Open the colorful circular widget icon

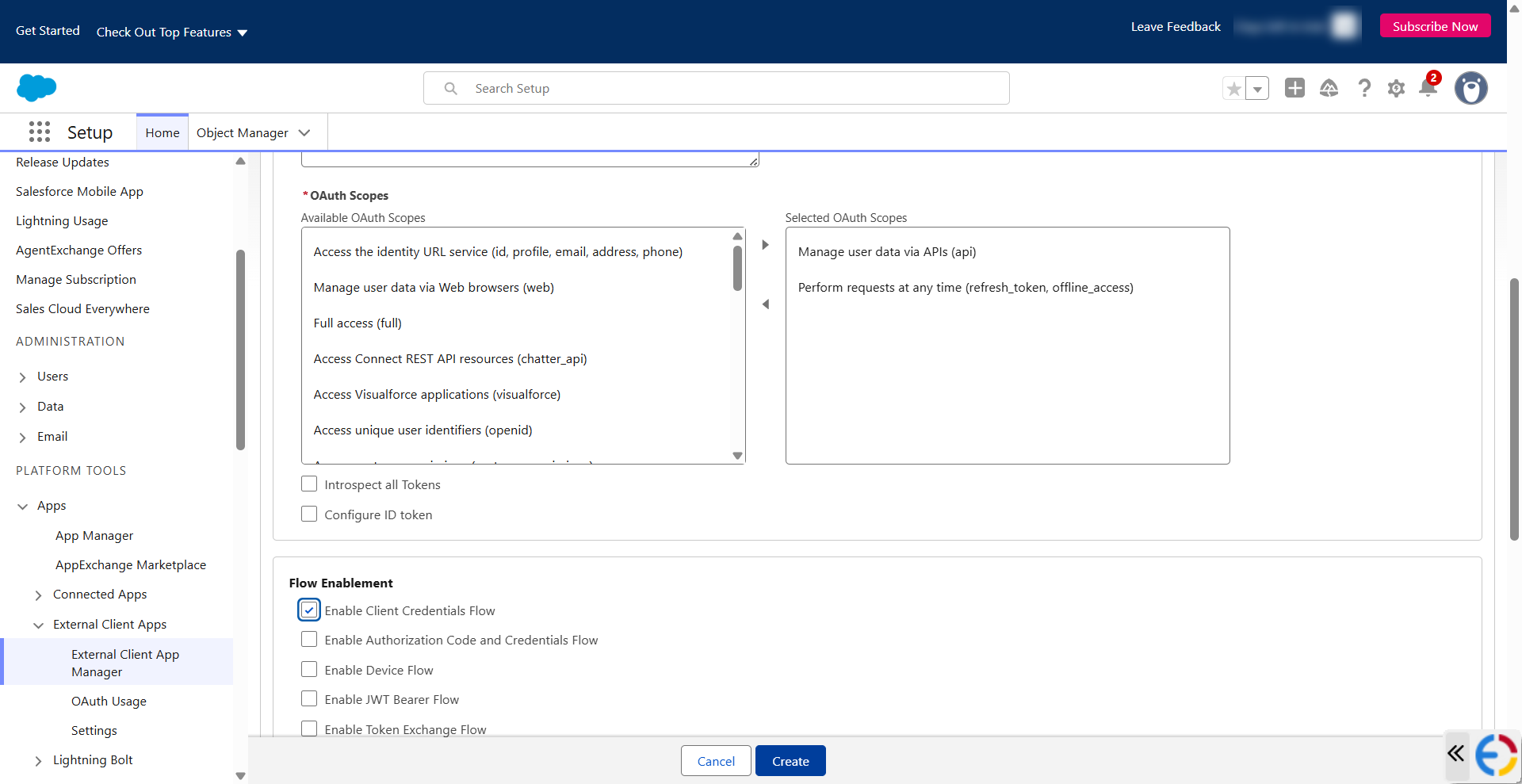(1496, 755)
